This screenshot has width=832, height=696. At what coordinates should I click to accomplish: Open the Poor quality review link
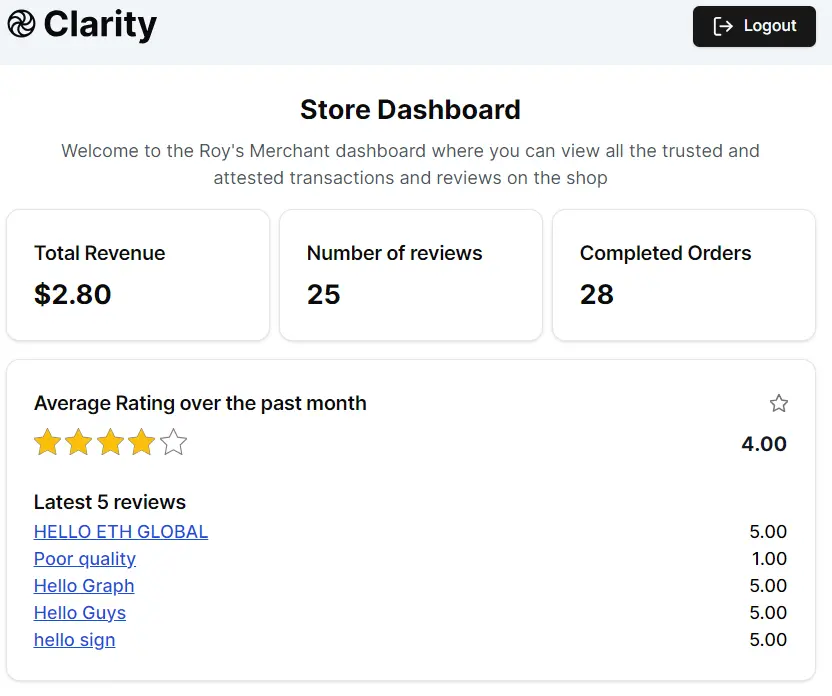point(85,559)
